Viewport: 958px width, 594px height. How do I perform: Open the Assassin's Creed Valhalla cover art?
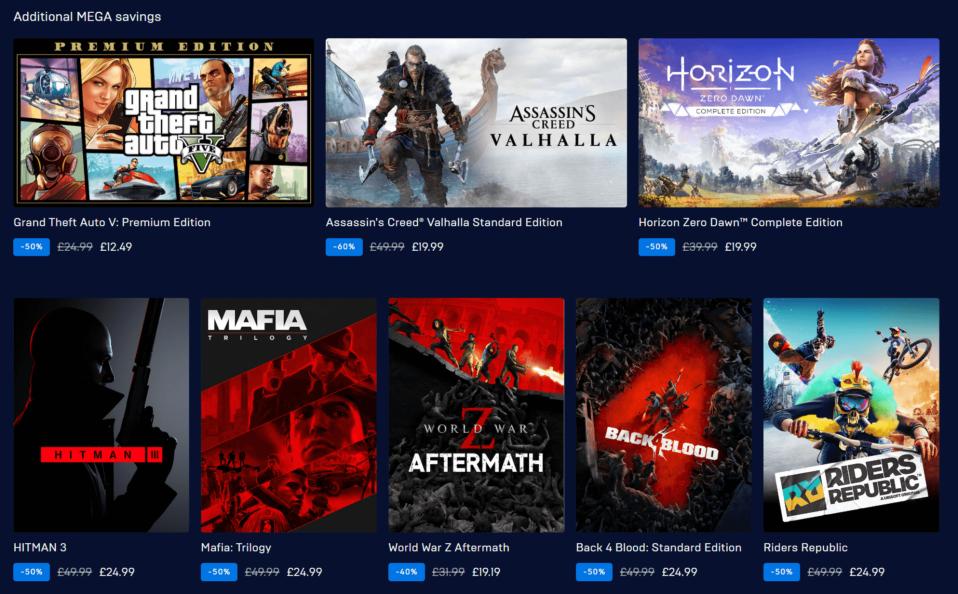pyautogui.click(x=476, y=122)
